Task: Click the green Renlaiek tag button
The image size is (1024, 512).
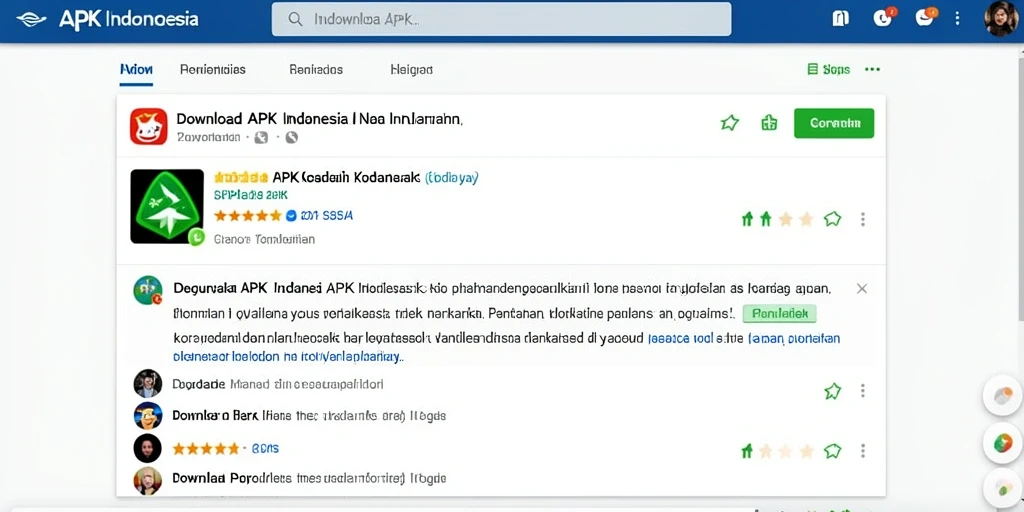Action: point(780,313)
